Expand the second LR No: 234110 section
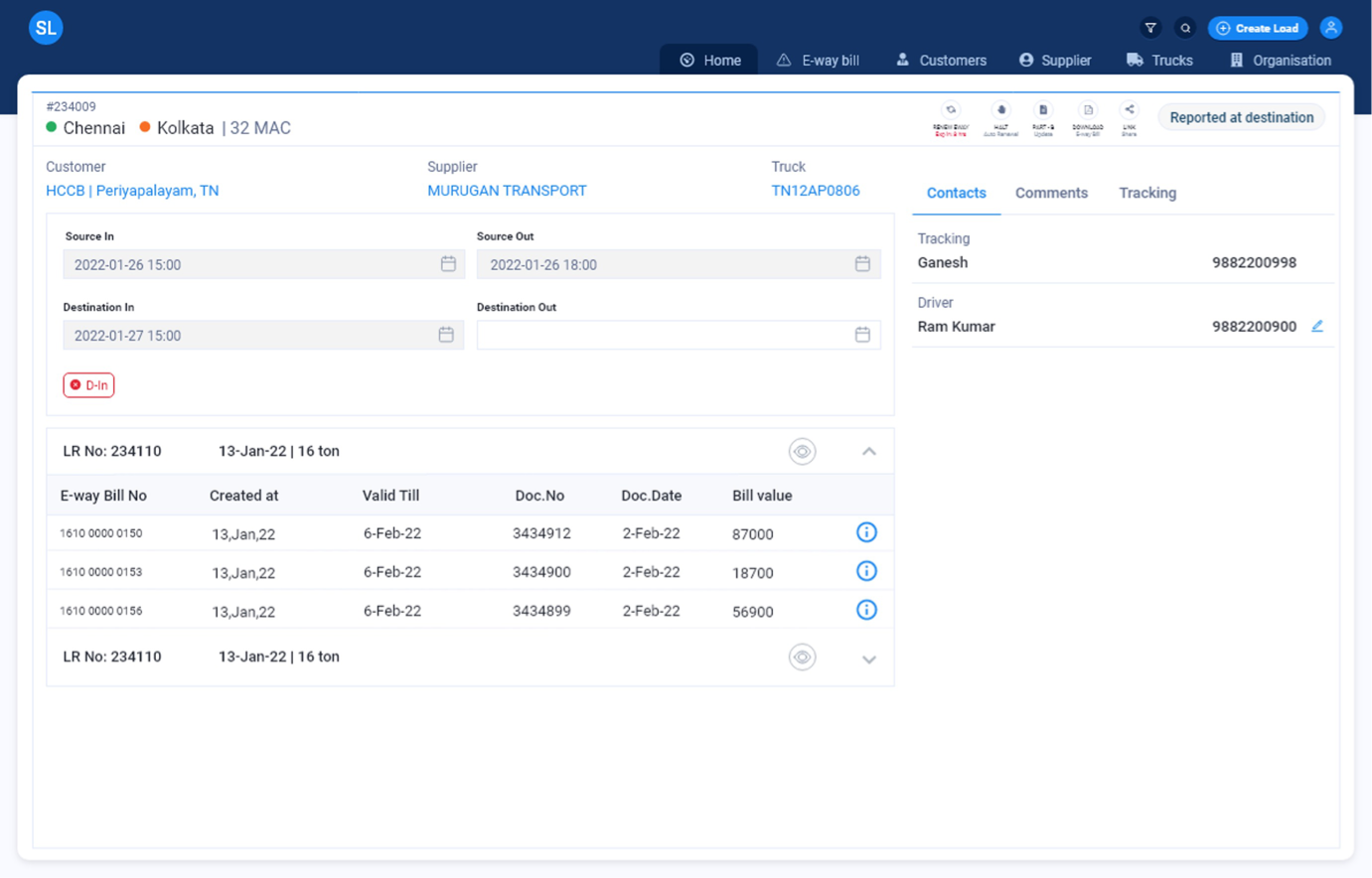Viewport: 1372px width, 878px height. pos(869,659)
